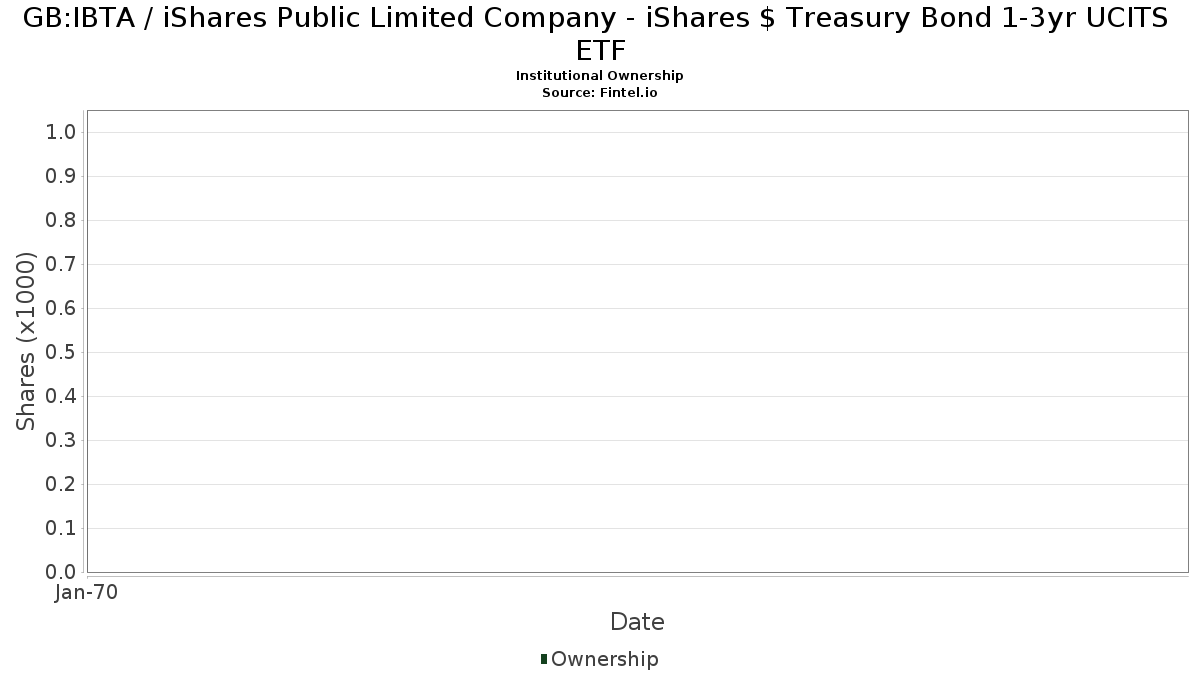Viewport: 1200px width, 675px height.
Task: Click the 0.1 y-axis tick label
Action: tap(62, 529)
